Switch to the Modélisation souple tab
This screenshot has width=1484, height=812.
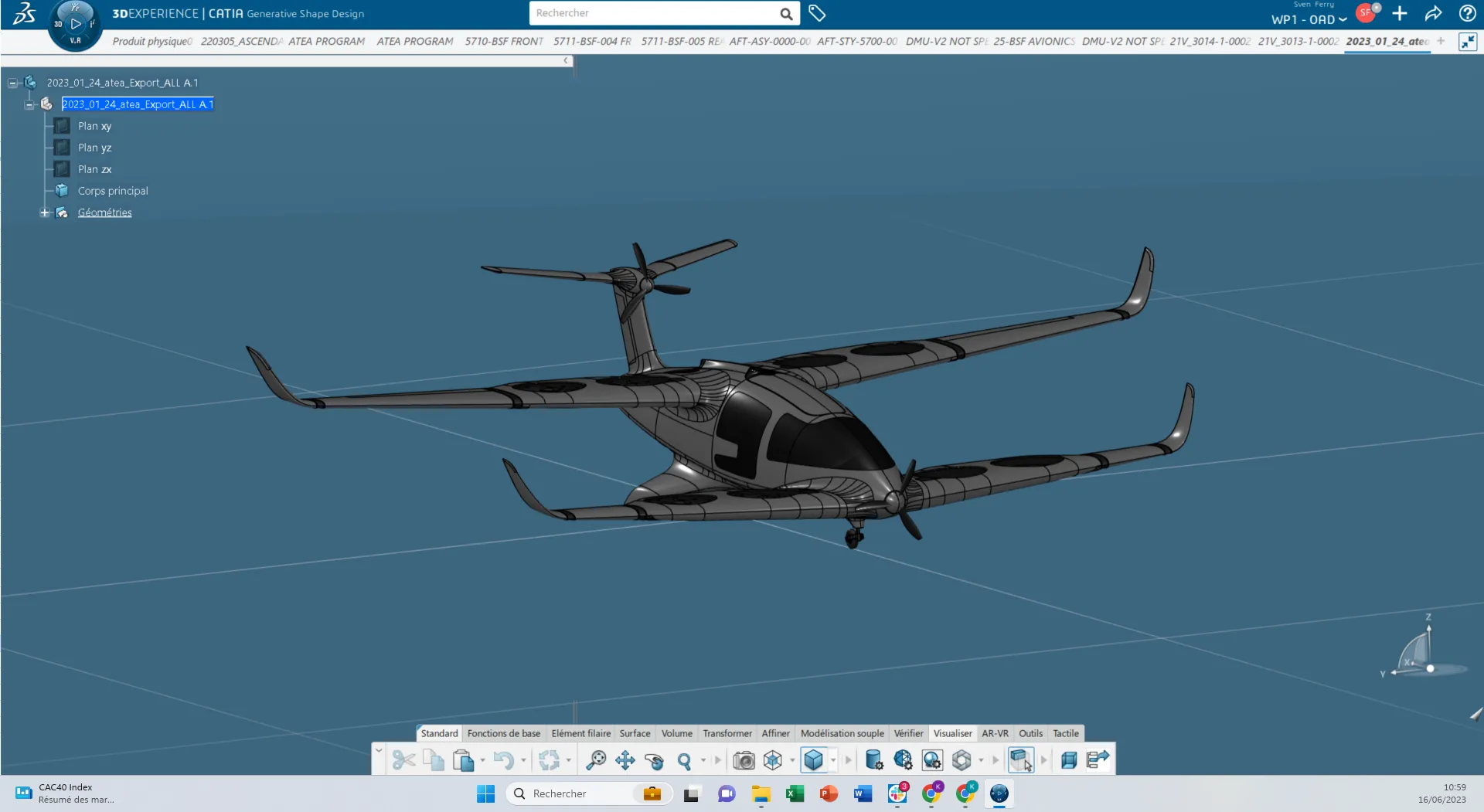coord(842,733)
